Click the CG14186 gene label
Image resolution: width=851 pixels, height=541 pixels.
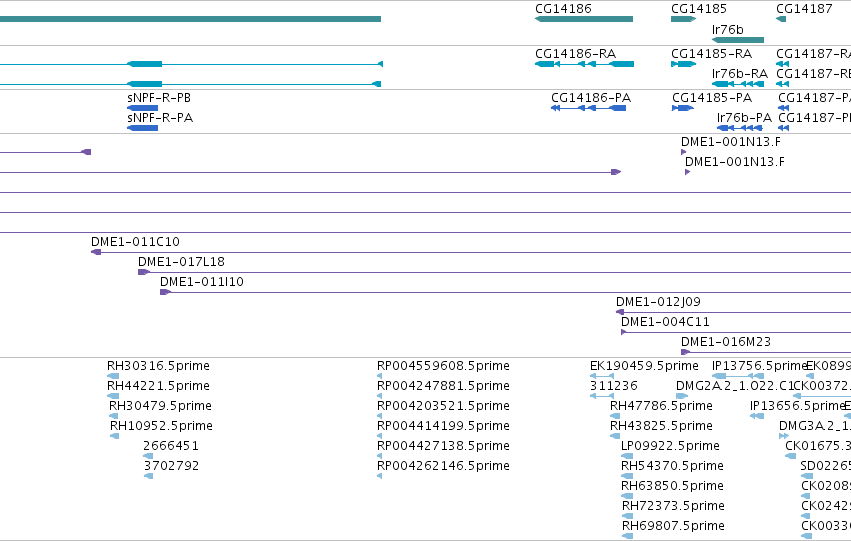(563, 9)
